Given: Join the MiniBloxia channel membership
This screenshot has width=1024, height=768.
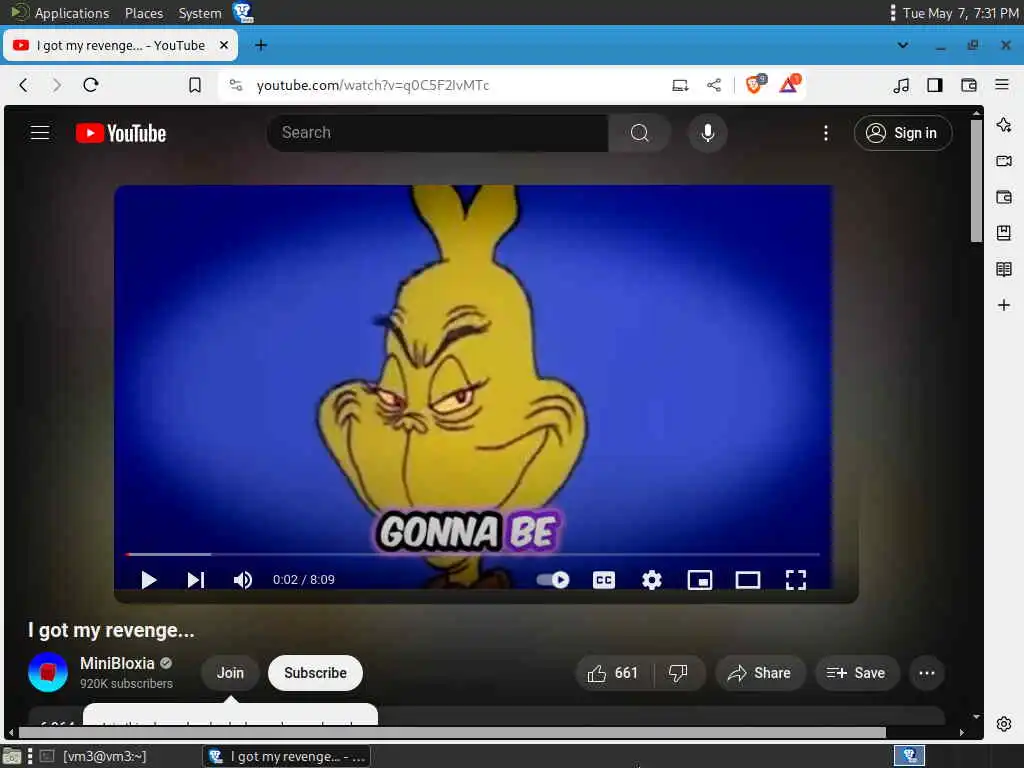Looking at the screenshot, I should pos(230,673).
